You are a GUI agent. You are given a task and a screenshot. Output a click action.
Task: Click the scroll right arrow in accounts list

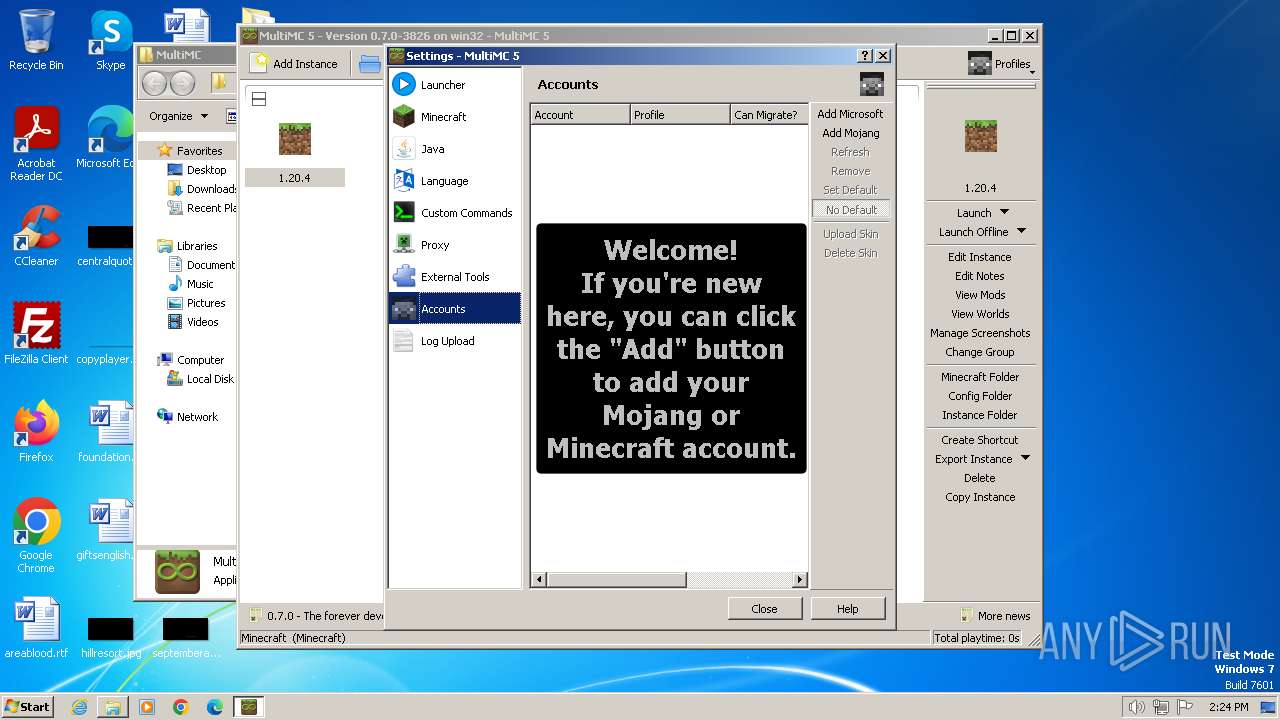tap(799, 579)
